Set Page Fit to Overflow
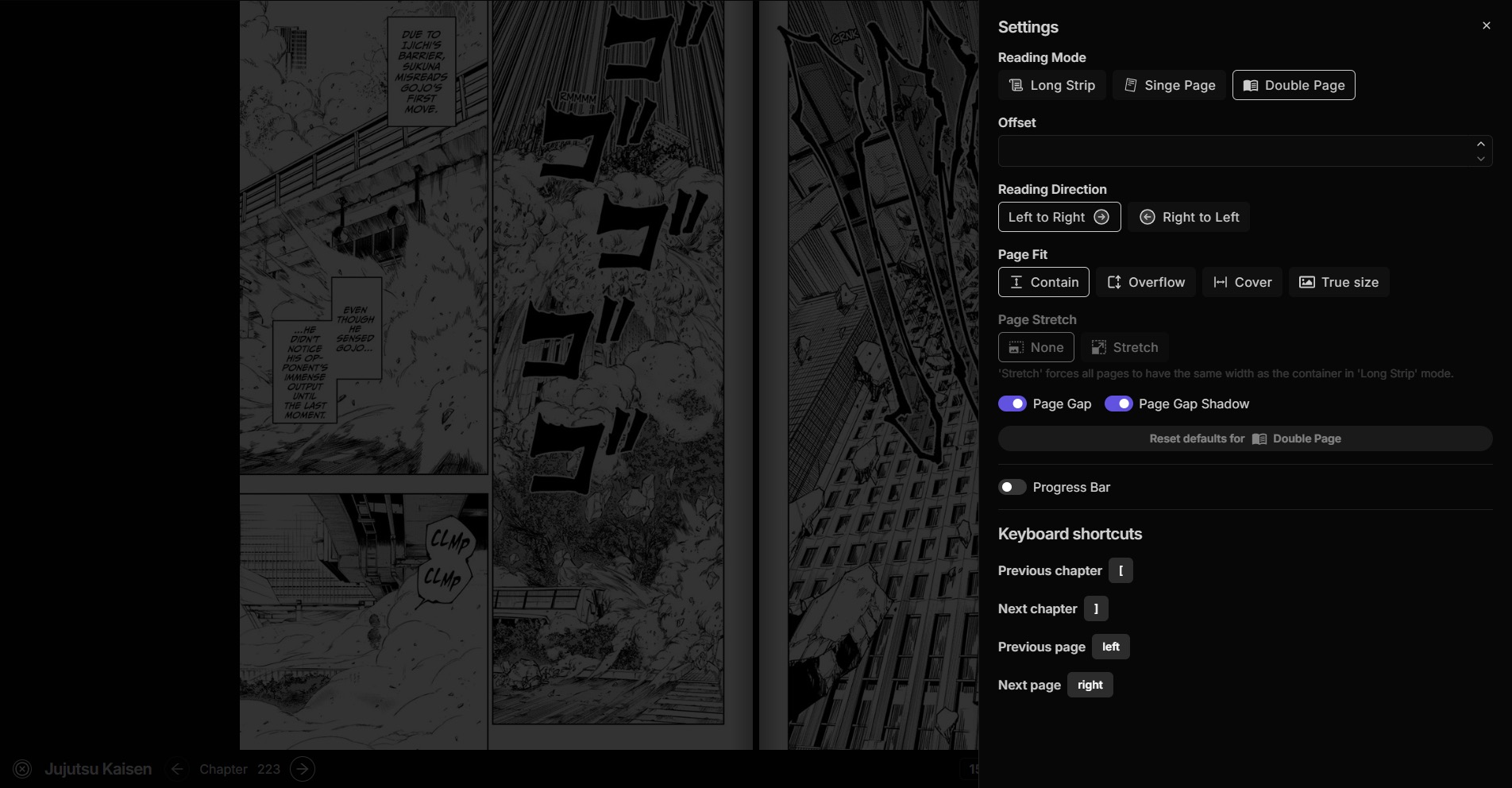 coord(1146,282)
